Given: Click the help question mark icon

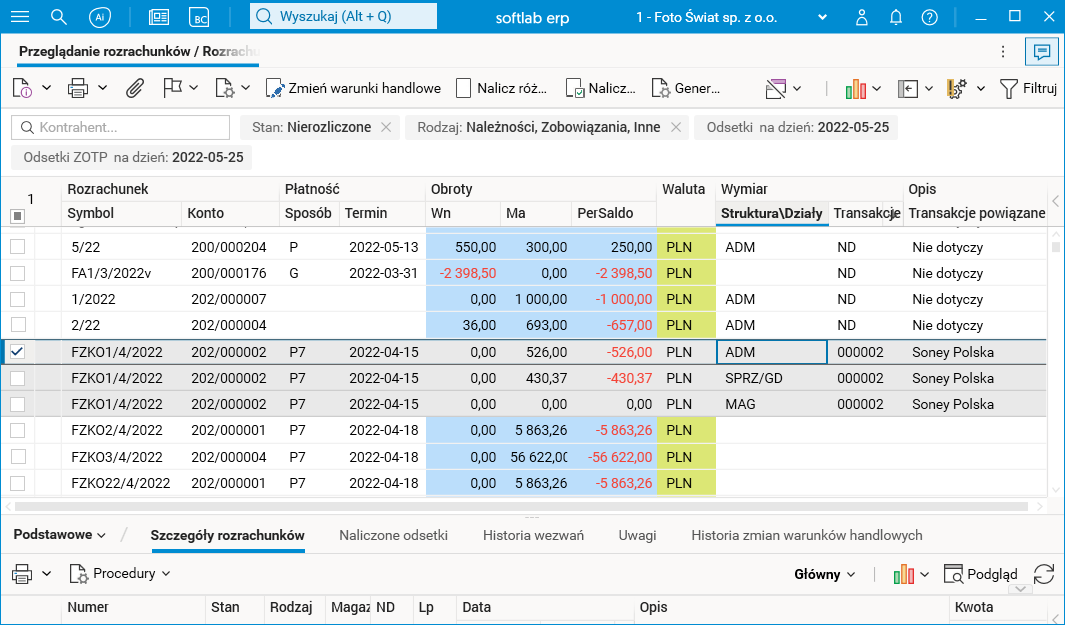Looking at the screenshot, I should tap(929, 17).
